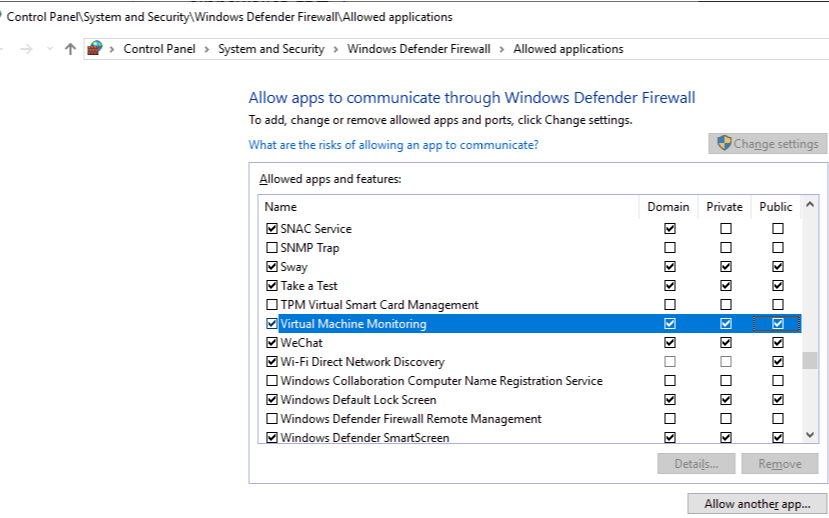Enable the SNMP Trap checkbox

tap(272, 247)
